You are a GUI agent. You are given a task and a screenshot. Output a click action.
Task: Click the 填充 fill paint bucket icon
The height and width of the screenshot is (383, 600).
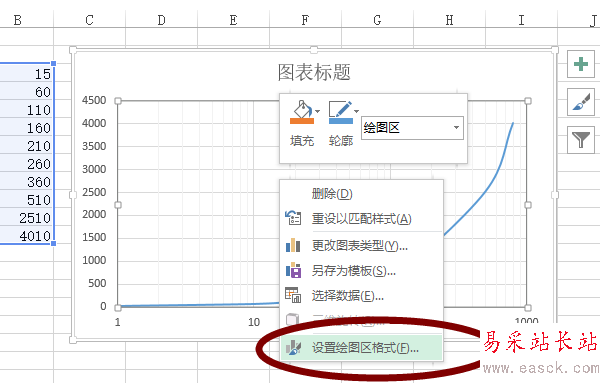click(x=302, y=112)
